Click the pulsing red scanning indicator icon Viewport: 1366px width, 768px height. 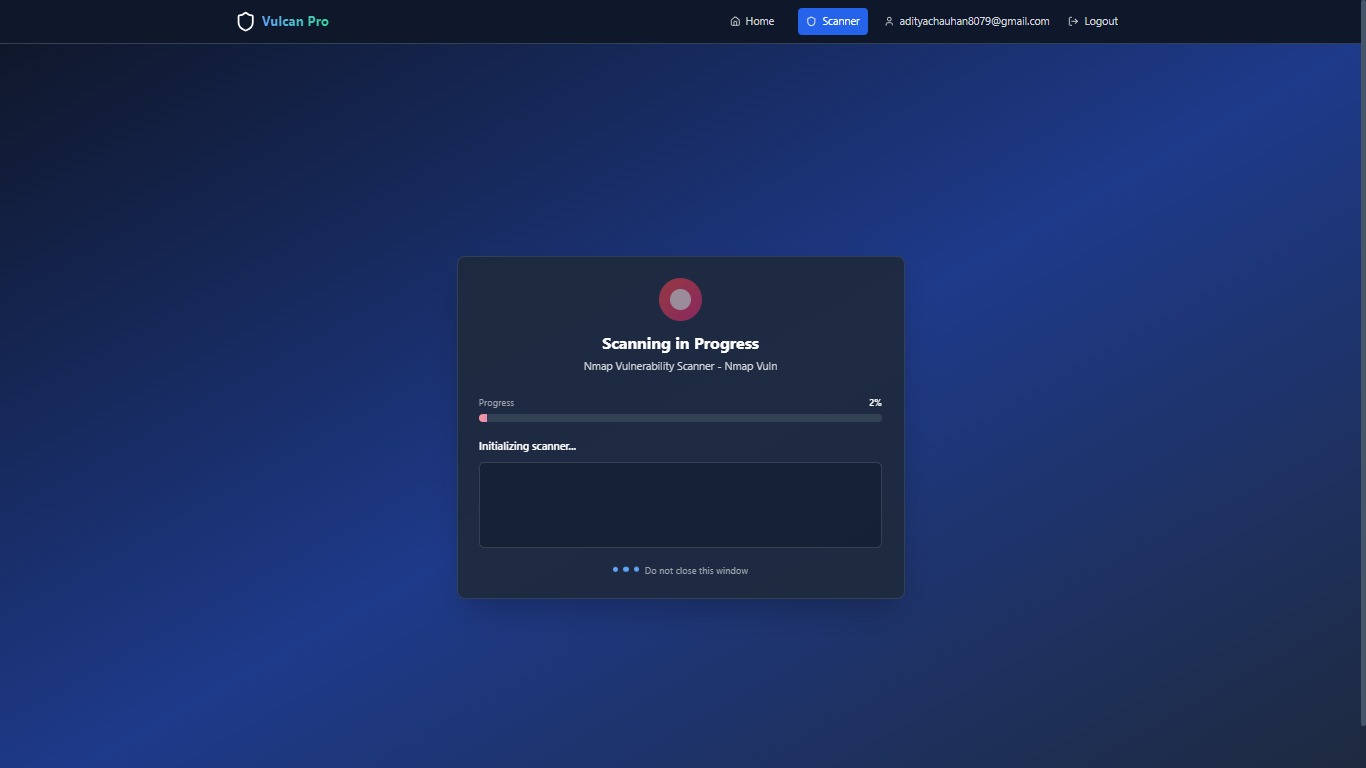tap(680, 299)
